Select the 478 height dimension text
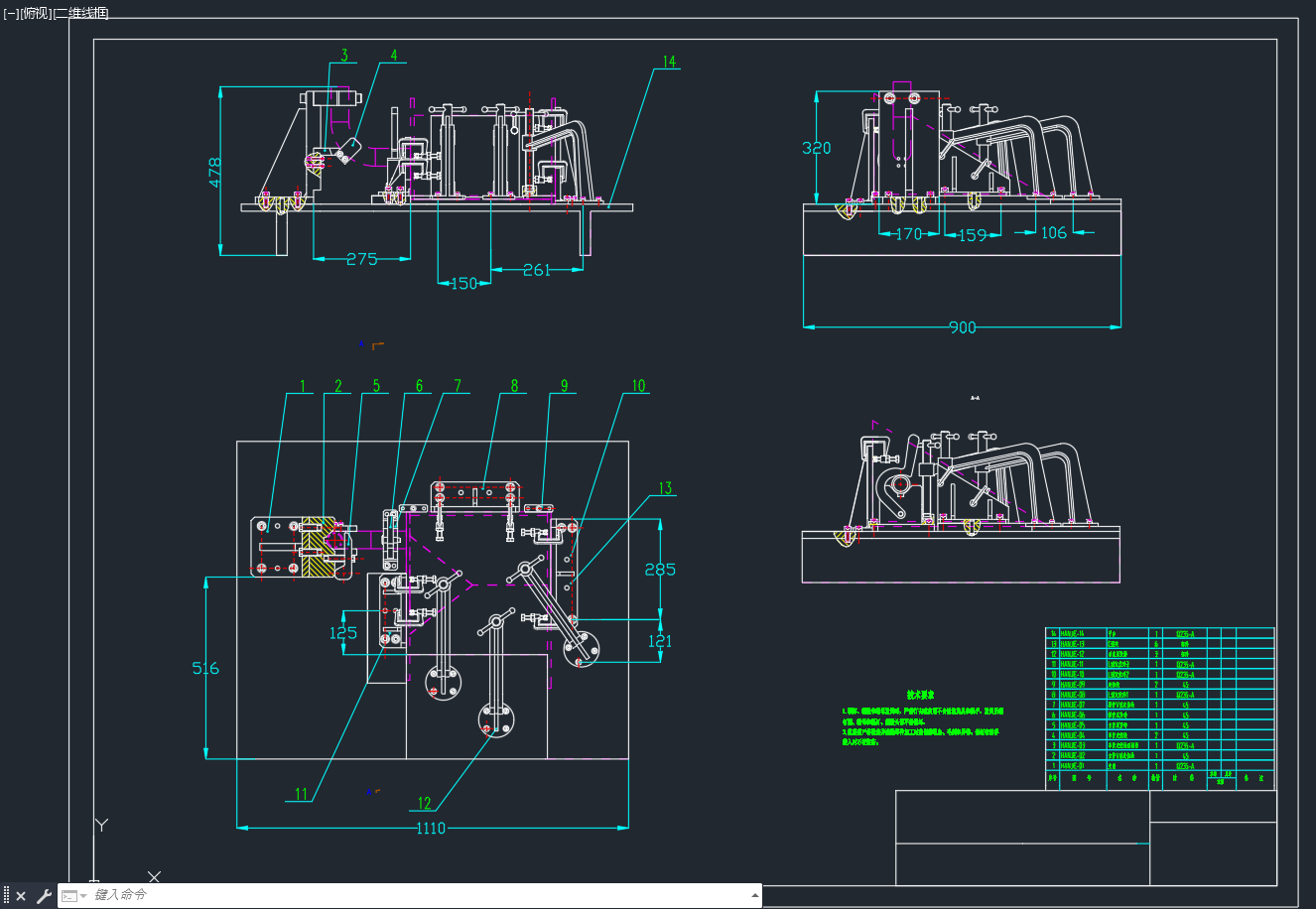The width and height of the screenshot is (1316, 909). point(215,171)
